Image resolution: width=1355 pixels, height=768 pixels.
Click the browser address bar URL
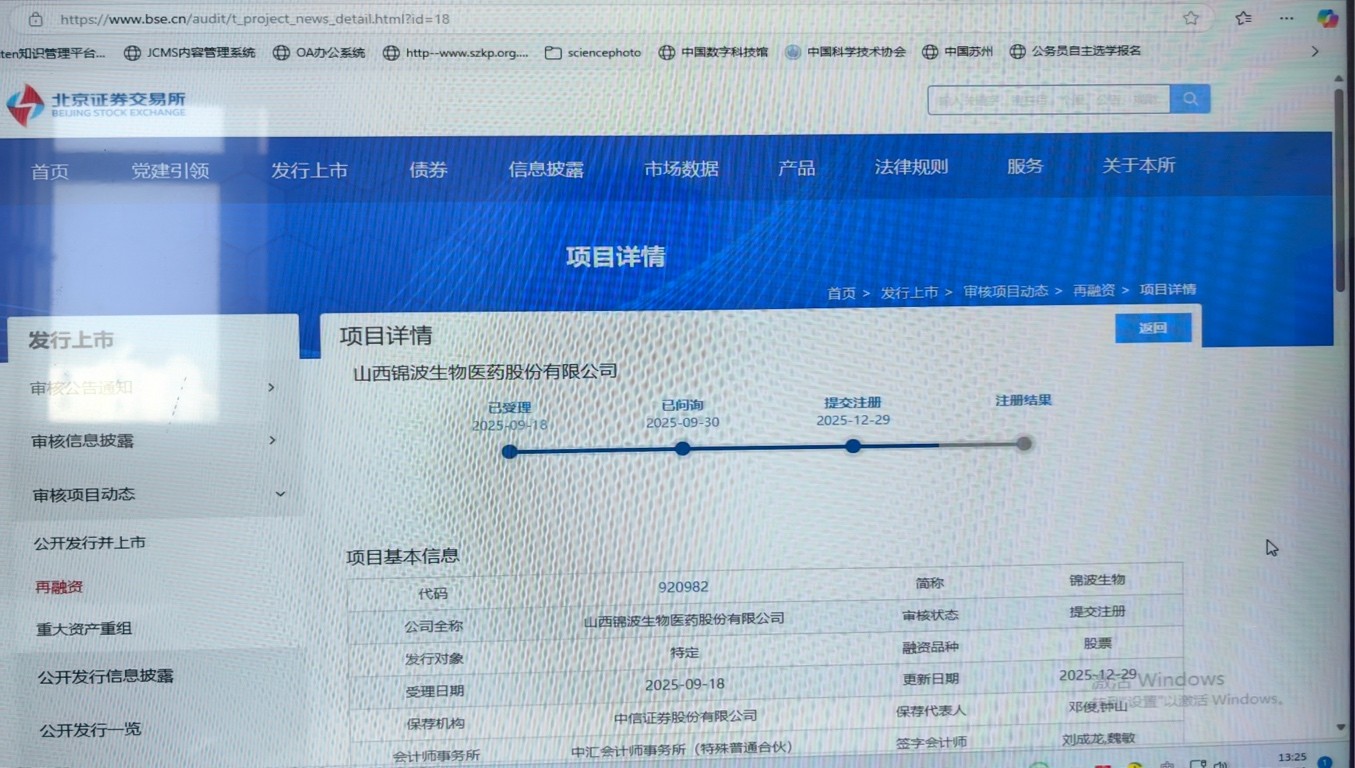(x=254, y=19)
